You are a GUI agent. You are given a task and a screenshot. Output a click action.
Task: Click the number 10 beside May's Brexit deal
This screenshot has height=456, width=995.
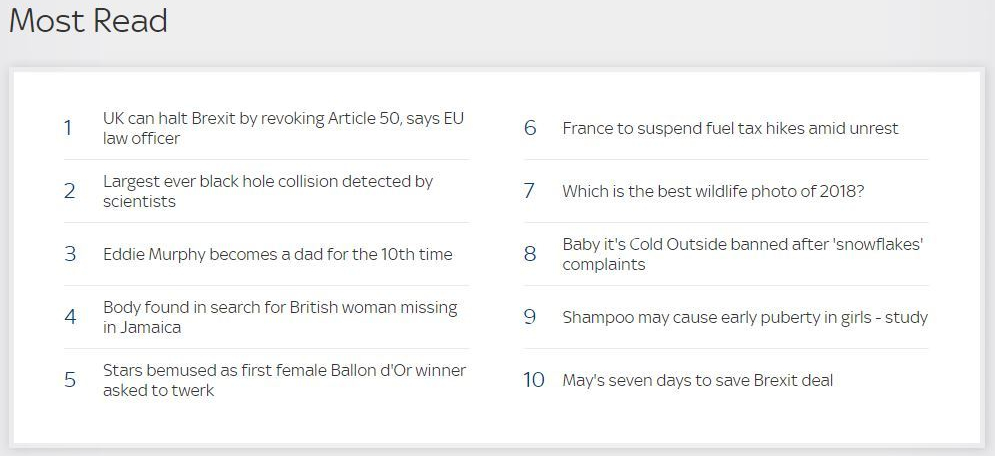pyautogui.click(x=534, y=380)
